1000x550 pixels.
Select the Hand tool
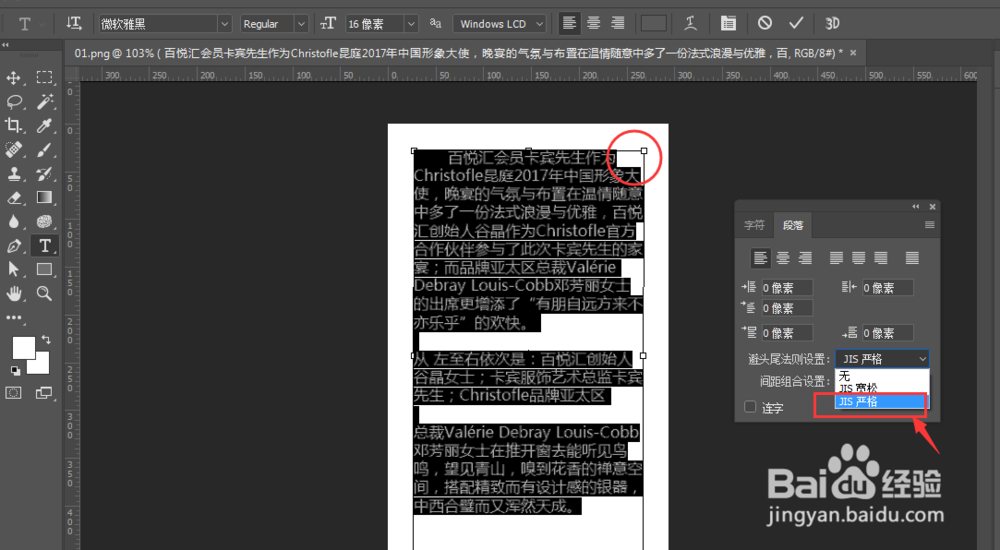tap(13, 294)
